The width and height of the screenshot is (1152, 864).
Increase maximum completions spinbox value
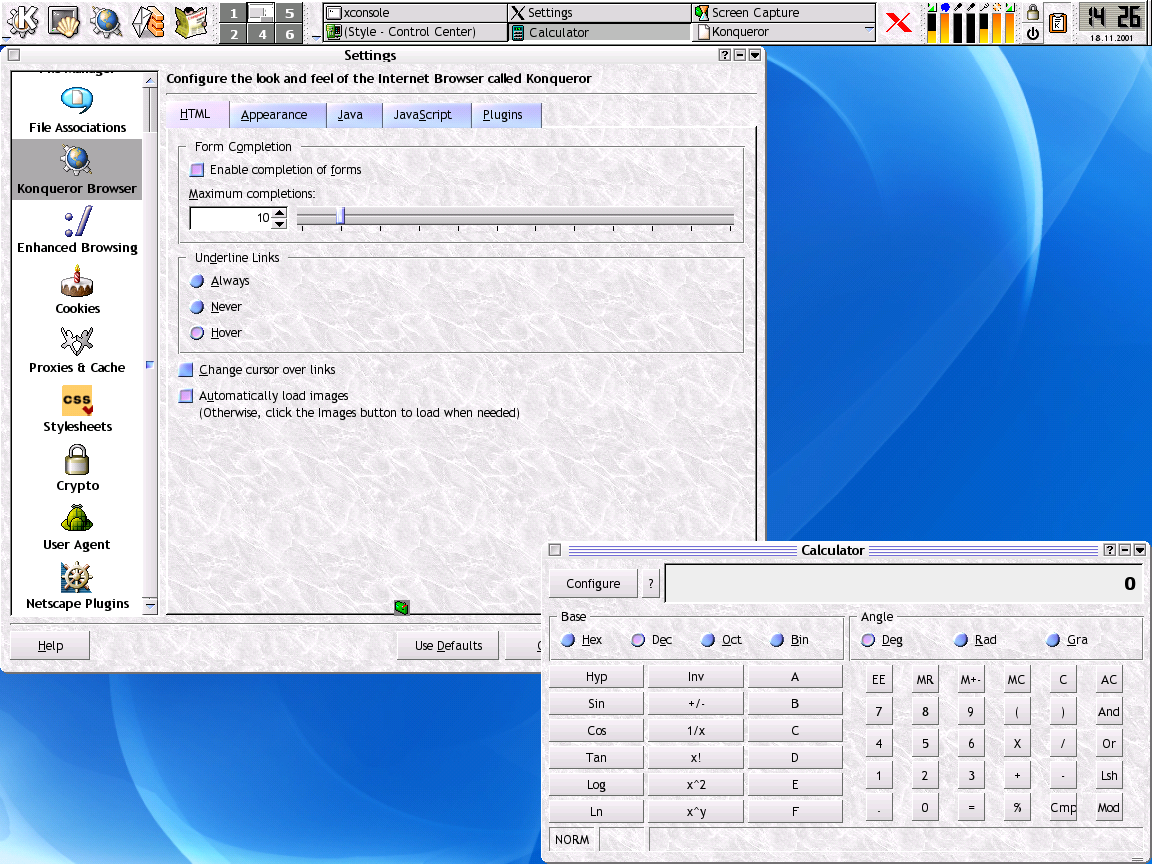click(279, 213)
